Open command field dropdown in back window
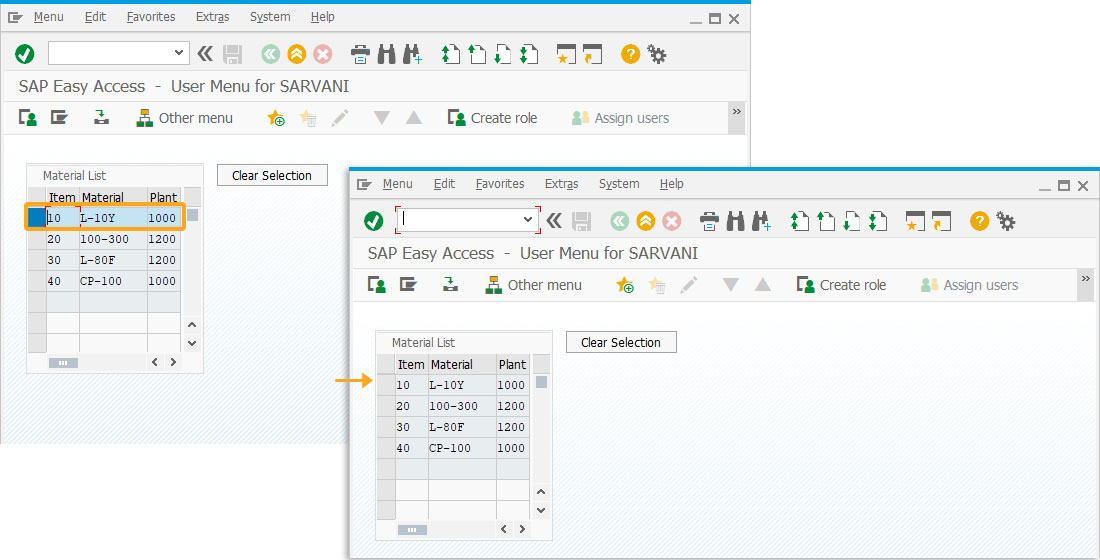The height and width of the screenshot is (560, 1100). click(179, 53)
